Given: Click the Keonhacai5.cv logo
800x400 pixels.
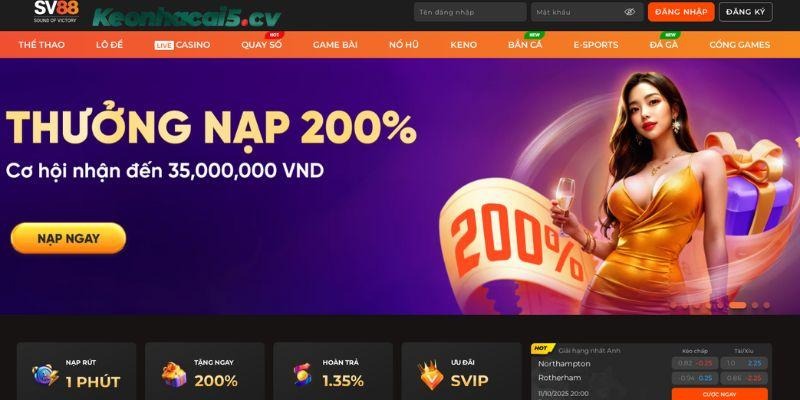Looking at the screenshot, I should [187, 17].
